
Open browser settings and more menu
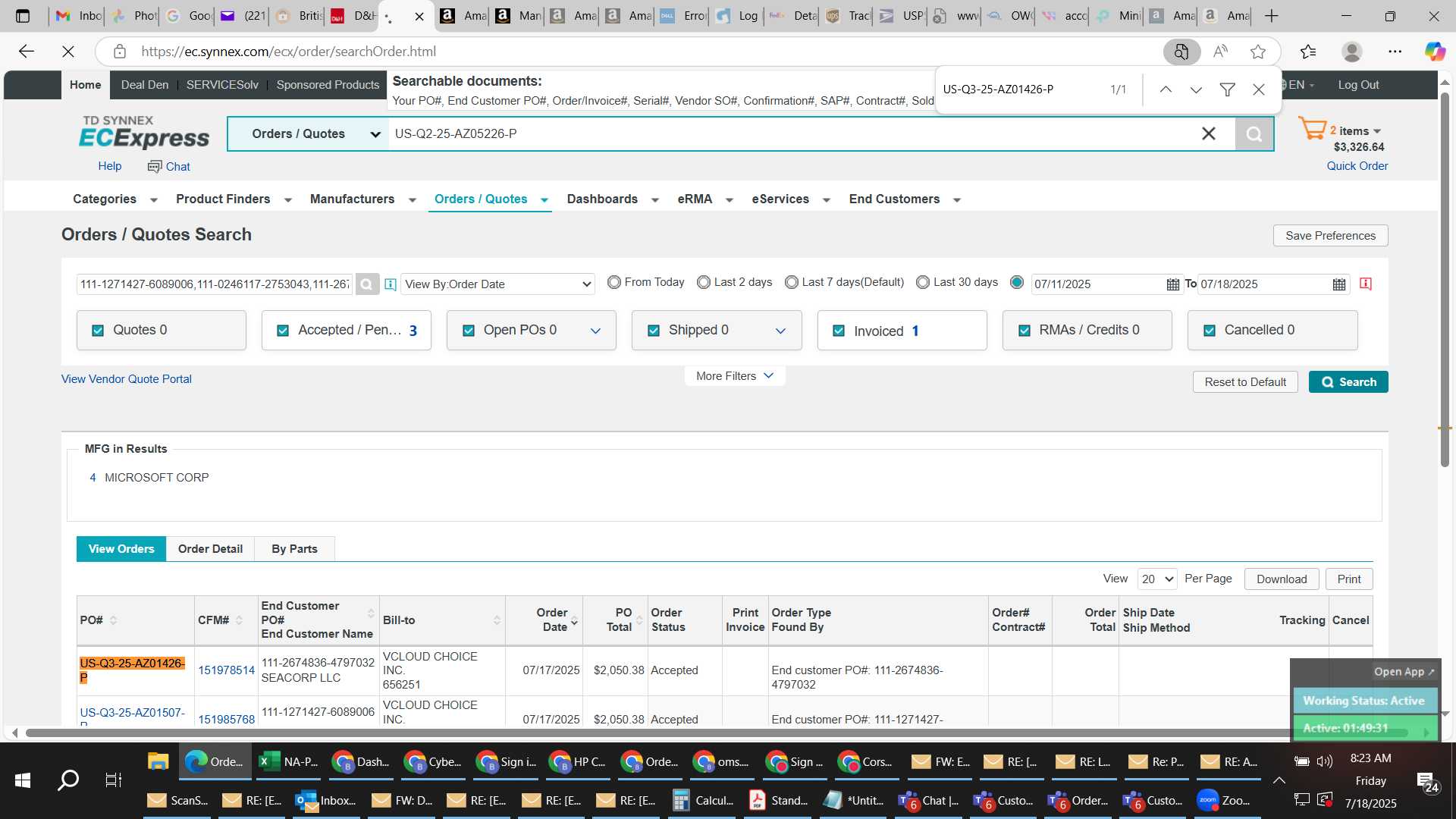(1395, 52)
